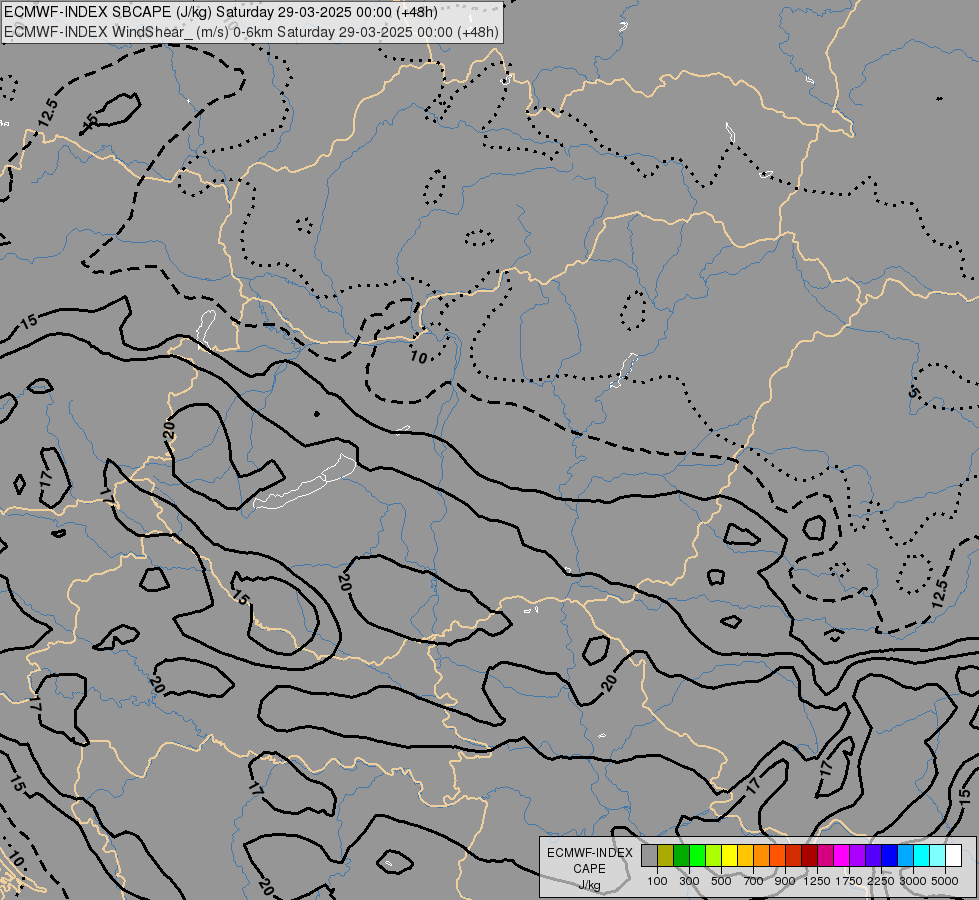Select the bright magenta legend swatch
Viewport: 979px width, 900px height.
(842, 856)
